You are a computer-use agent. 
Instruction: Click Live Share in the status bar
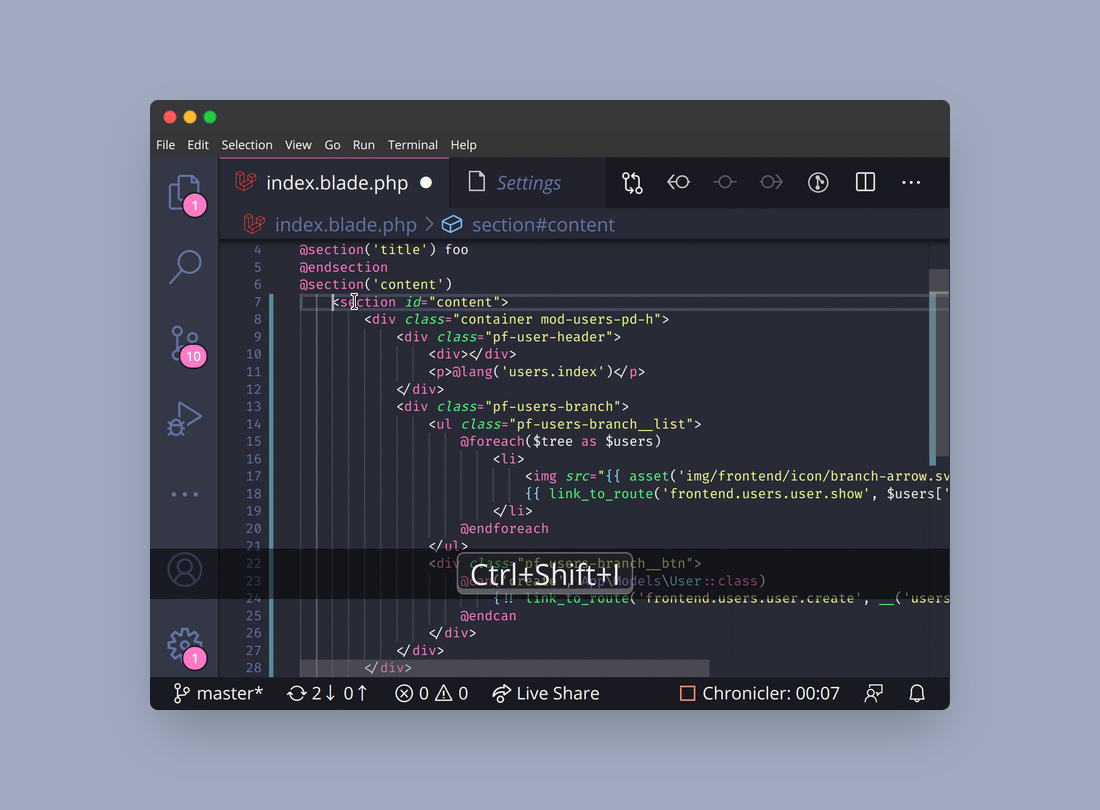[x=546, y=693]
